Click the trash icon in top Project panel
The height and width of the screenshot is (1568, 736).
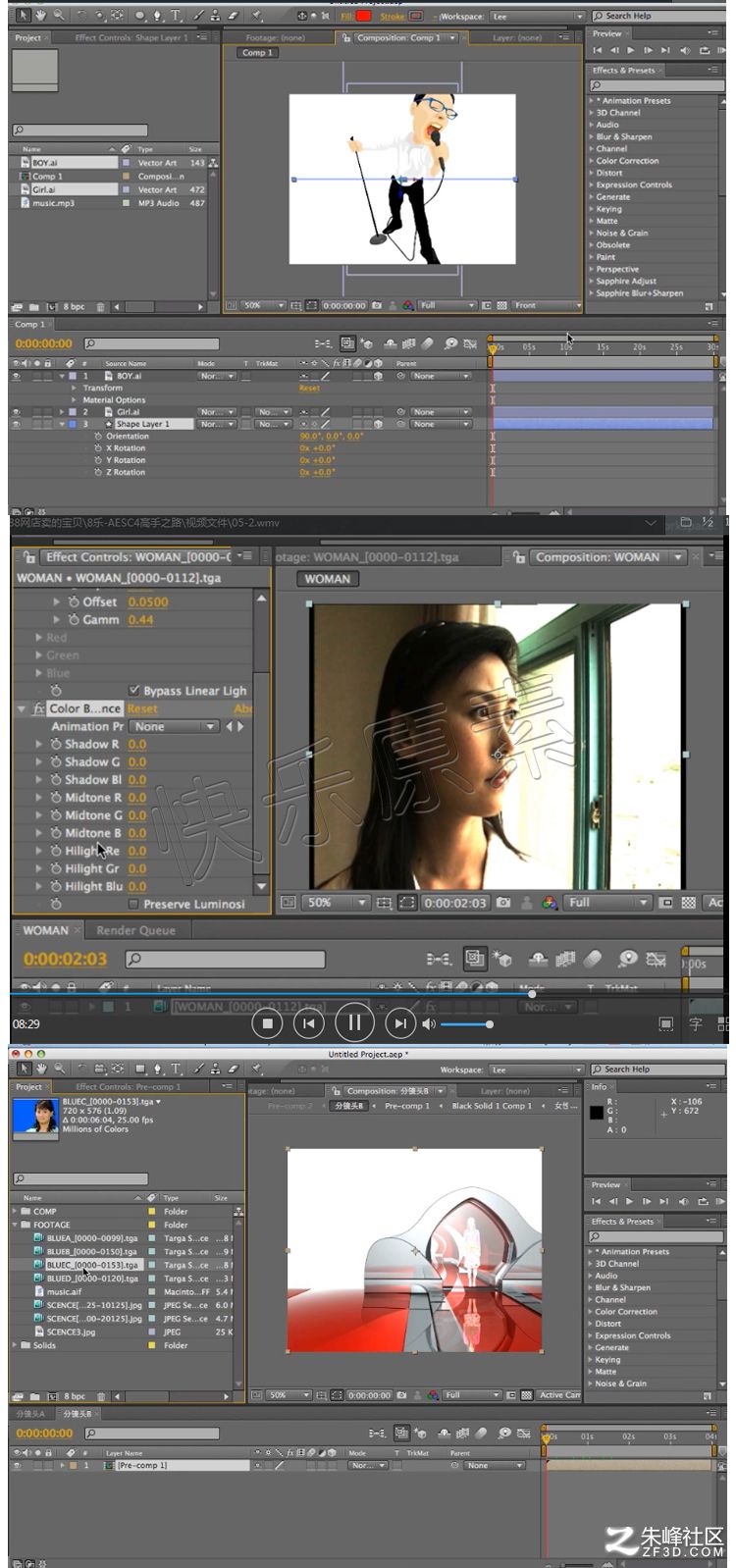(x=100, y=307)
